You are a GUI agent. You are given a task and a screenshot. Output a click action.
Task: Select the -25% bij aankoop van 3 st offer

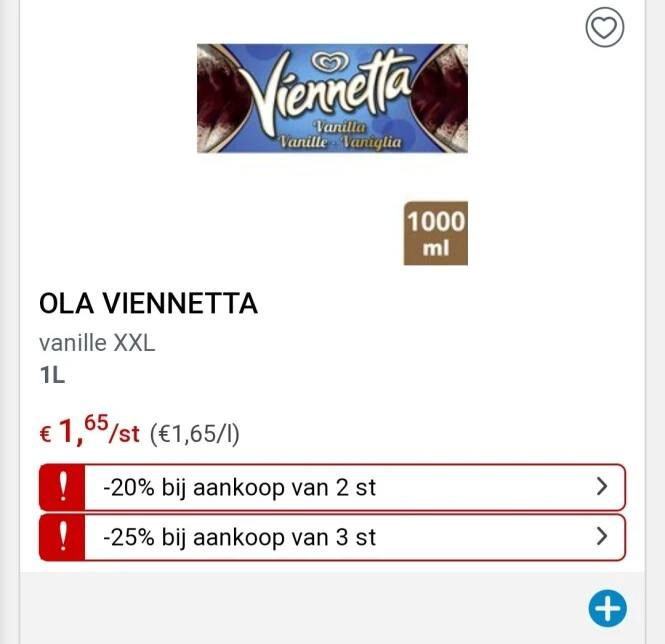[332, 537]
